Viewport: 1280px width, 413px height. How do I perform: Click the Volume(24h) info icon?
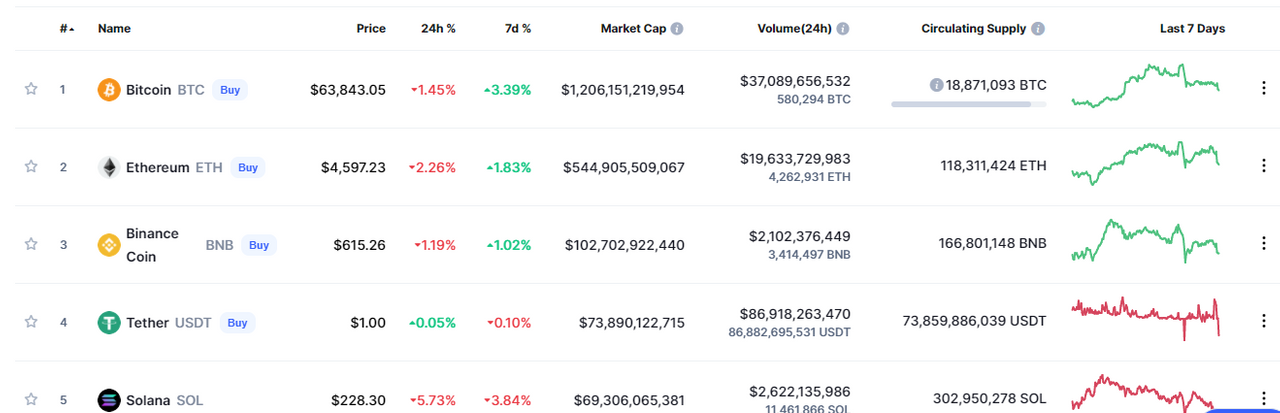click(842, 29)
